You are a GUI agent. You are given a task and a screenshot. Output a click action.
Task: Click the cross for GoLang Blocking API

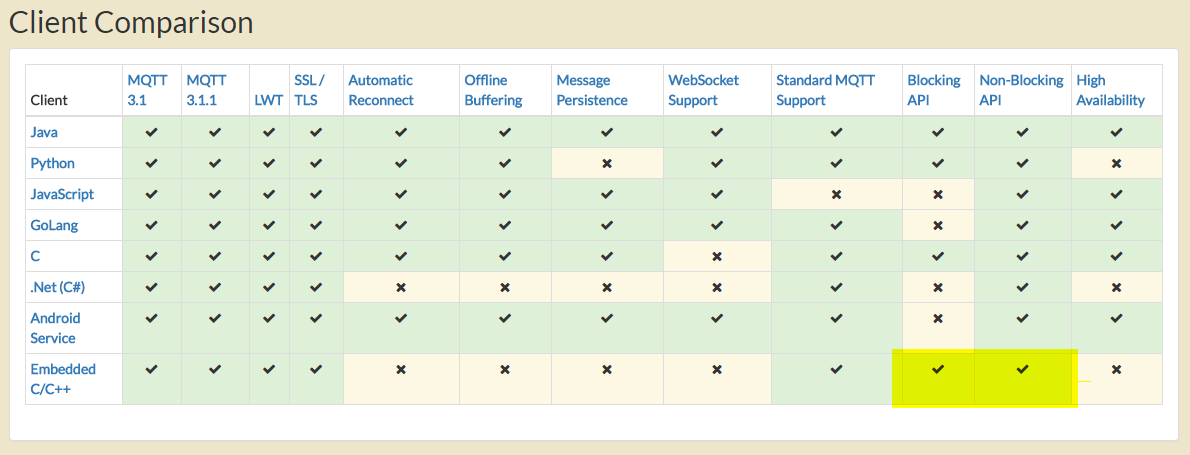(938, 225)
